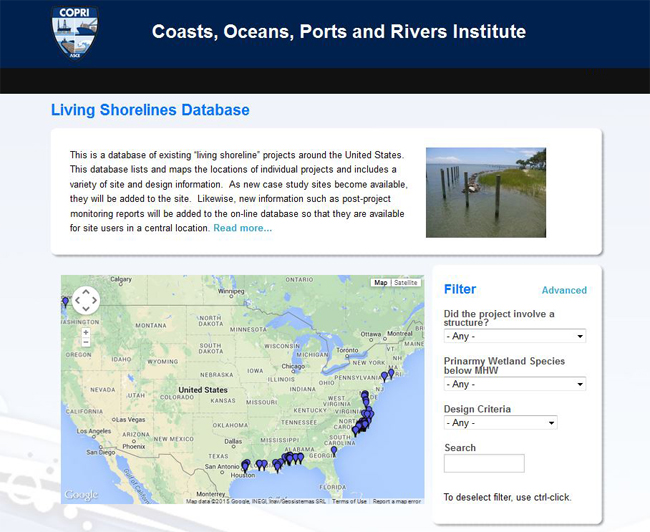Click the map marker near Washington state
This screenshot has height=532, width=650.
66,301
